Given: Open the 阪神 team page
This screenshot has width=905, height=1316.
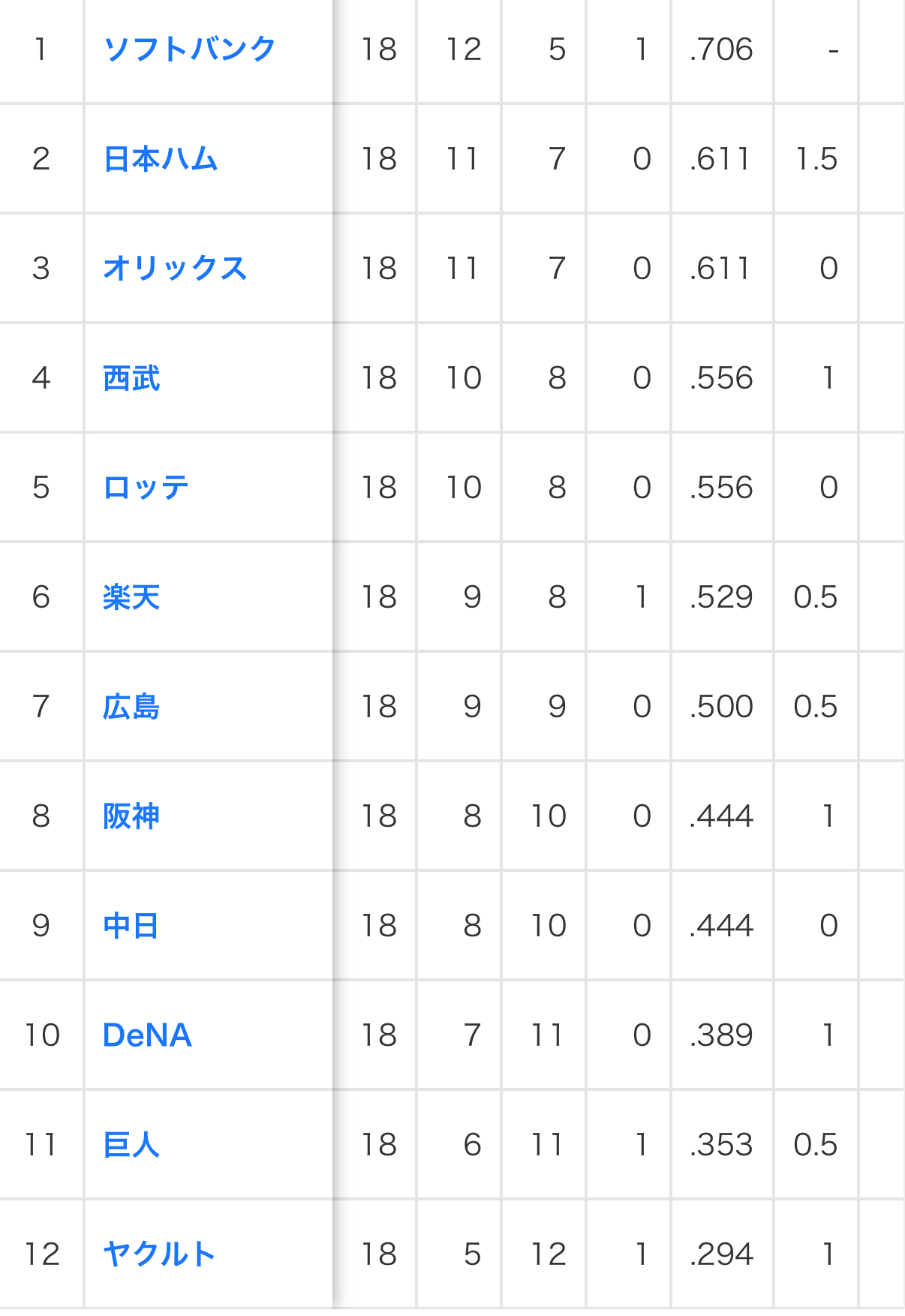Looking at the screenshot, I should tap(131, 816).
